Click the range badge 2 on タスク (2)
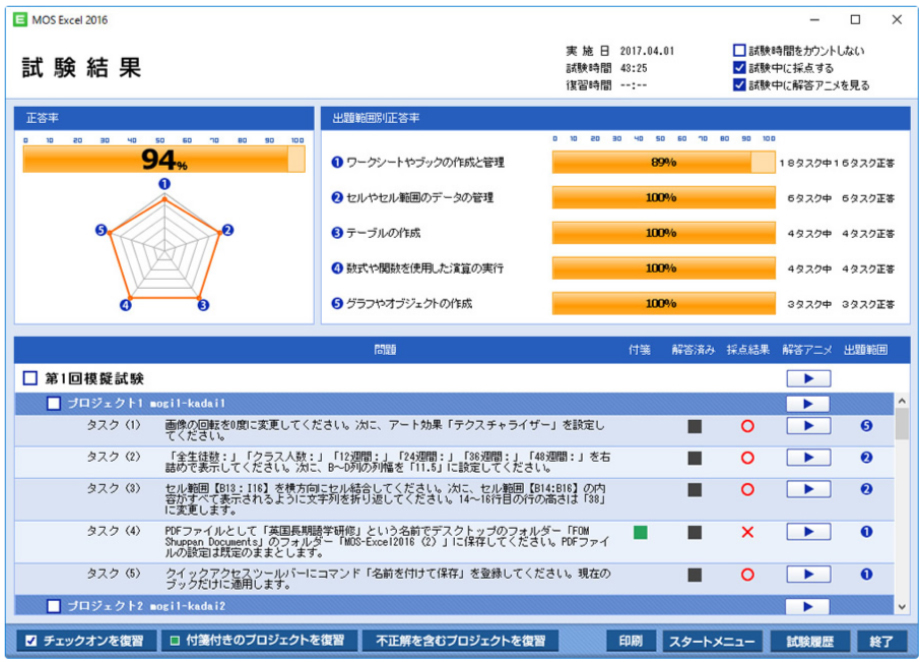Image resolution: width=923 pixels, height=662 pixels. point(866,457)
